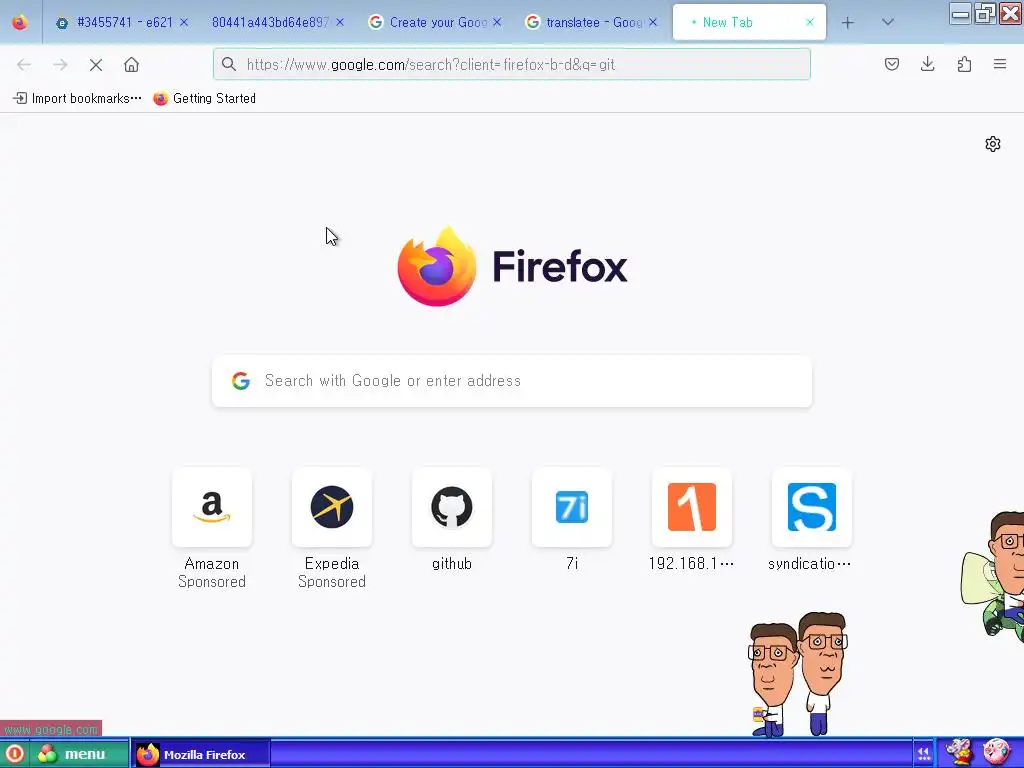This screenshot has width=1024, height=768.
Task: Click the Google G icon in search box
Action: tap(241, 381)
